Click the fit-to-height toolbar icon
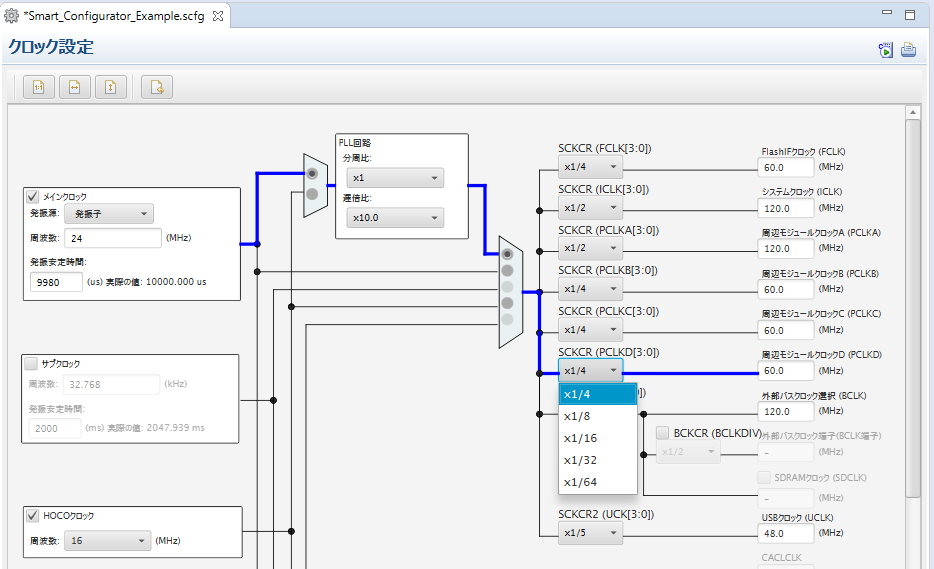 click(x=111, y=87)
